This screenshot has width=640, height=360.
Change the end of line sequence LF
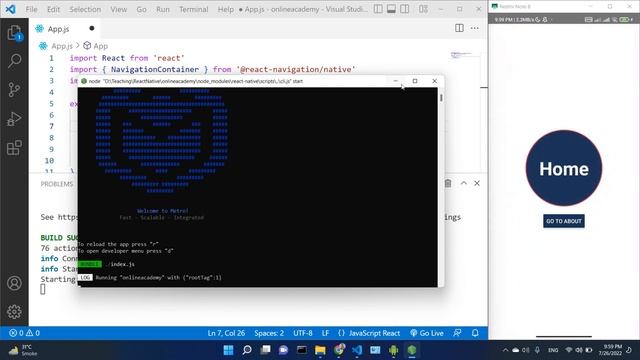(x=325, y=333)
